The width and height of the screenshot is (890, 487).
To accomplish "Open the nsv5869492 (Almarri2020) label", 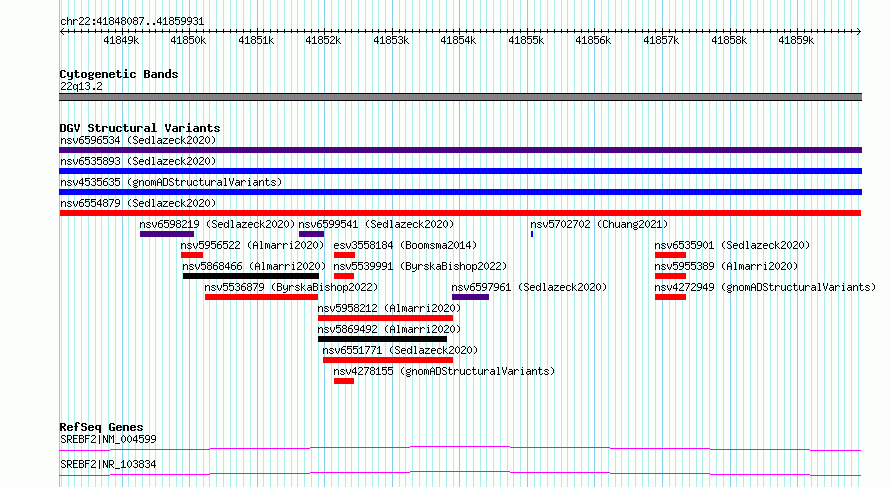I will click(x=389, y=329).
